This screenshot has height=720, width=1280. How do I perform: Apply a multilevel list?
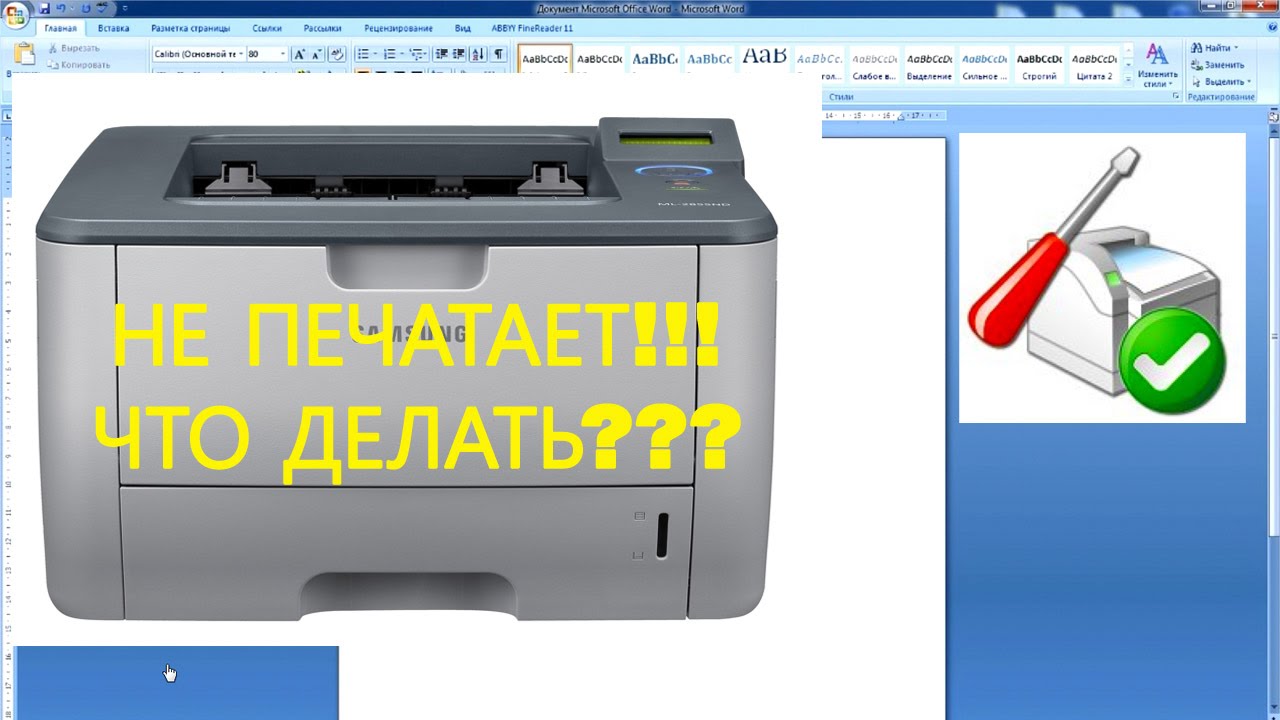point(418,54)
